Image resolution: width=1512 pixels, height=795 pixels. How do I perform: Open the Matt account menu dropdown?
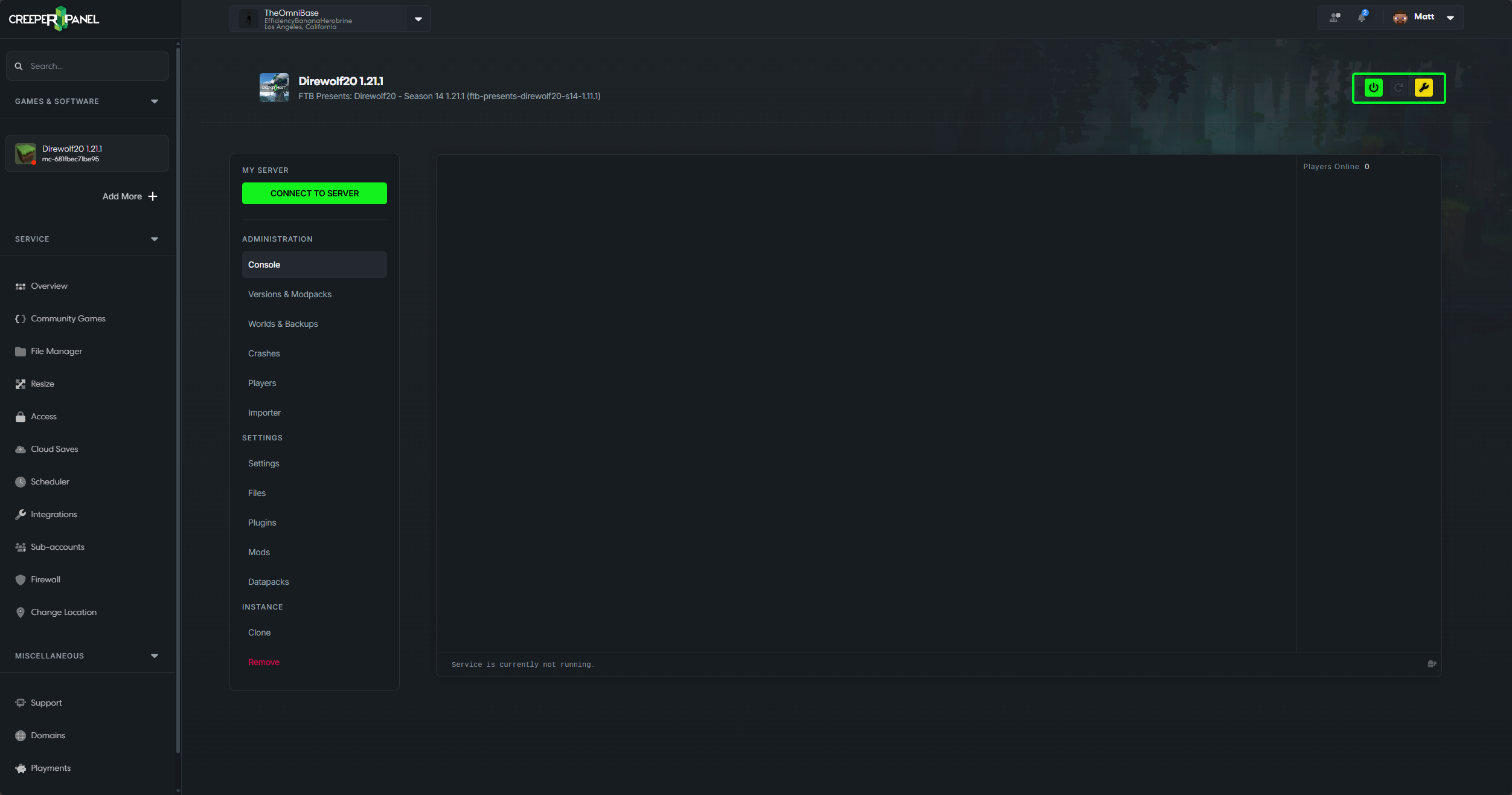1450,18
